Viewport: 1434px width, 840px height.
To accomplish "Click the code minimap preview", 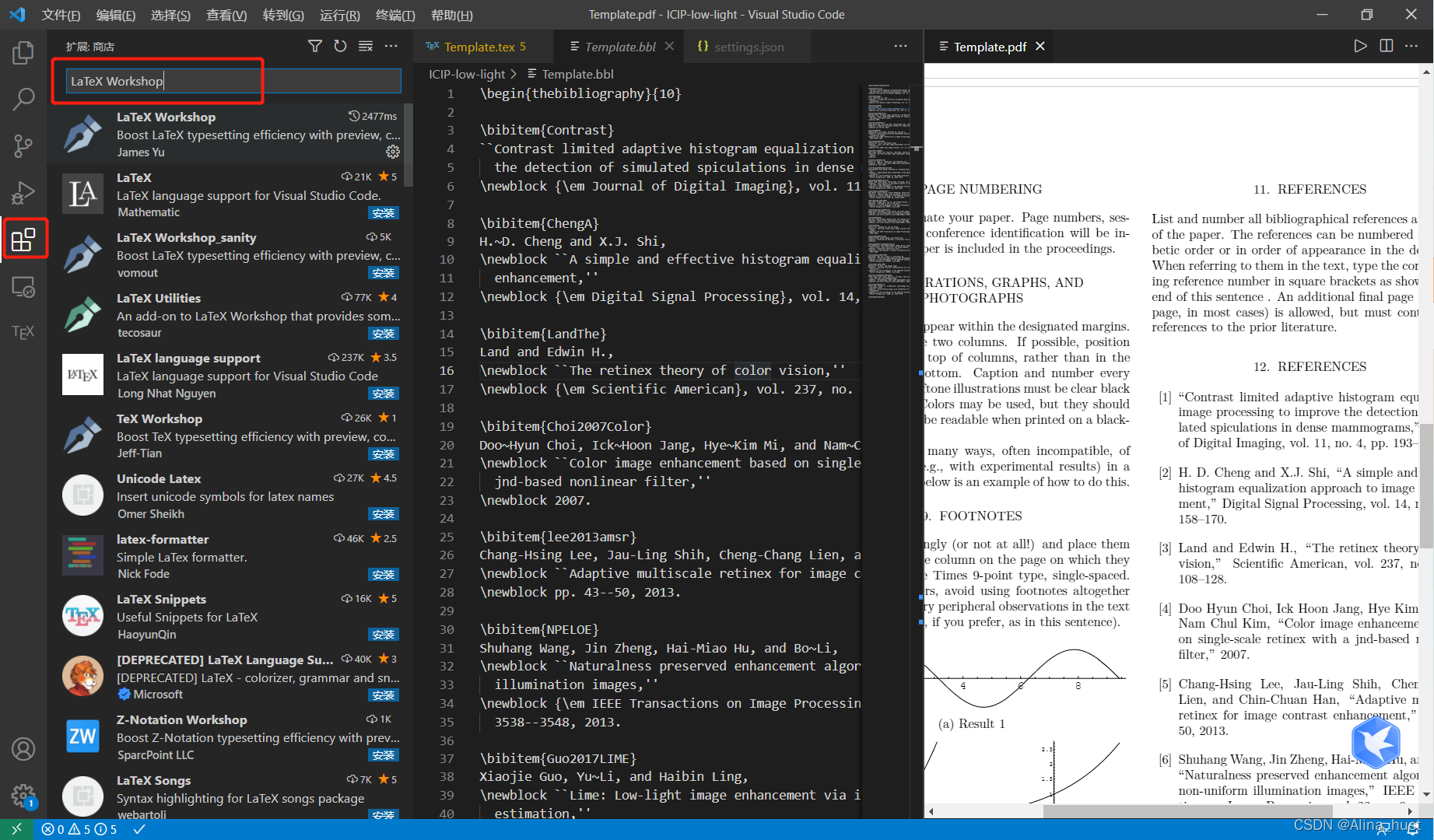I will pyautogui.click(x=889, y=191).
